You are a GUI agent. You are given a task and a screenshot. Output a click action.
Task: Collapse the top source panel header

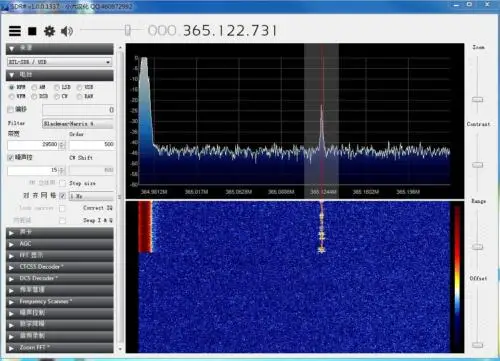click(60, 49)
